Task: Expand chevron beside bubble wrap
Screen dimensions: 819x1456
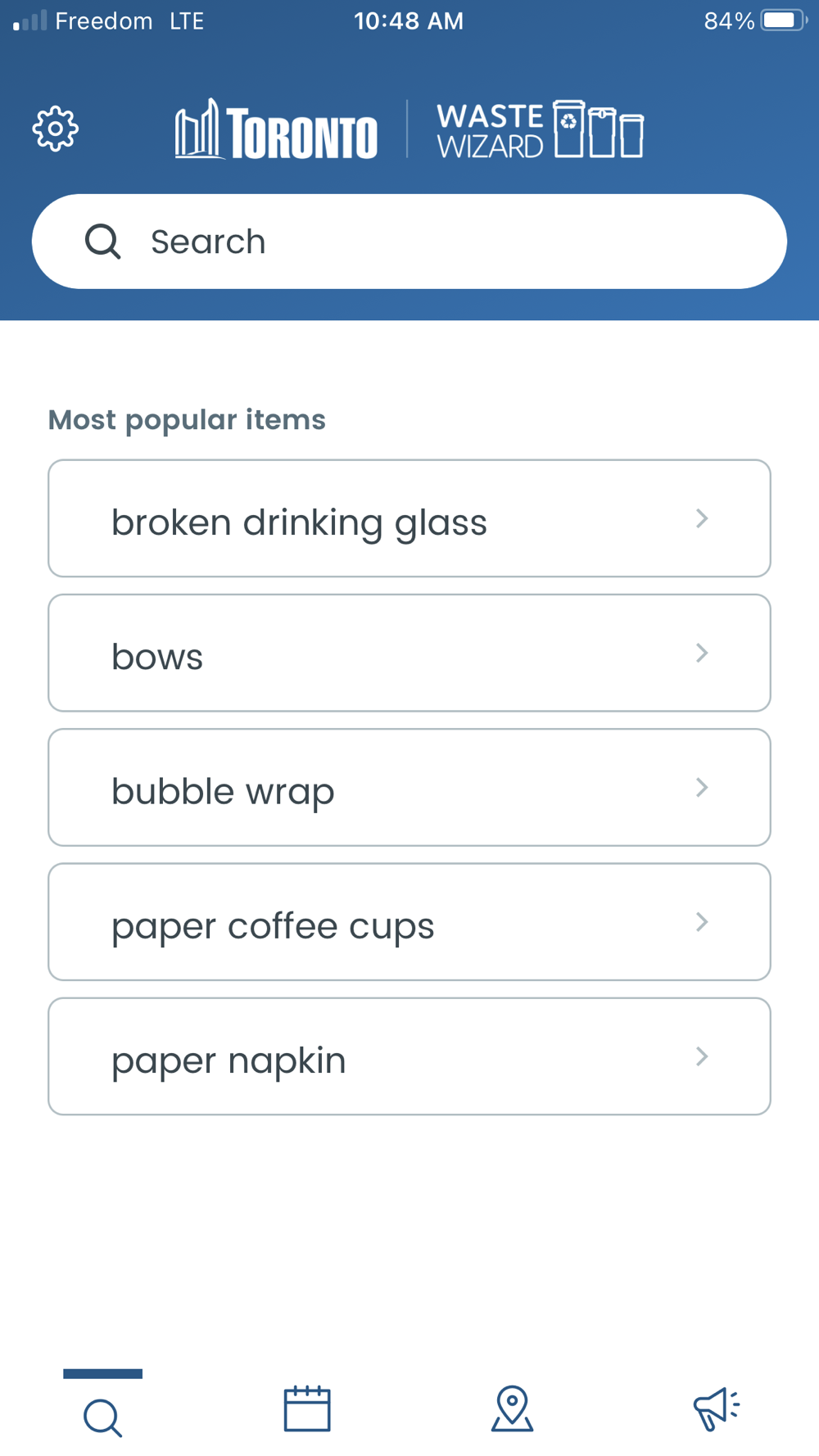Action: pyautogui.click(x=702, y=787)
